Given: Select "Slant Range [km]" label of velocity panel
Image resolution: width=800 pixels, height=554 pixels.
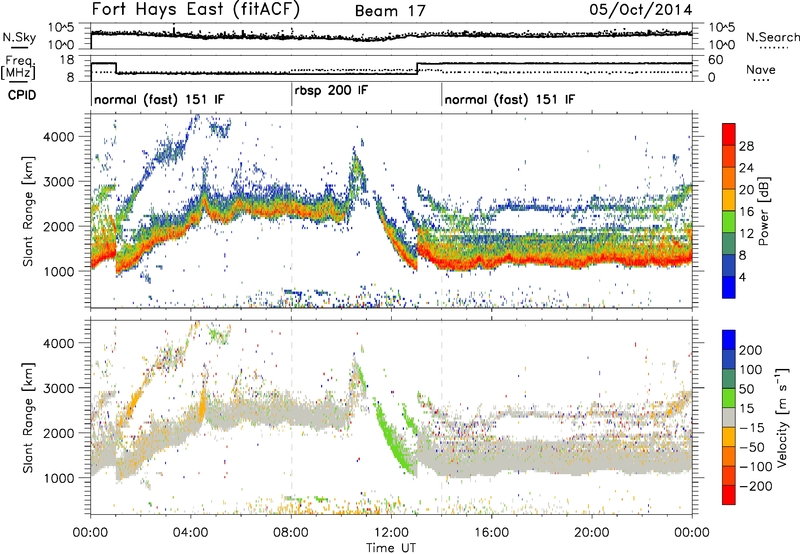Looking at the screenshot, I should coord(28,418).
